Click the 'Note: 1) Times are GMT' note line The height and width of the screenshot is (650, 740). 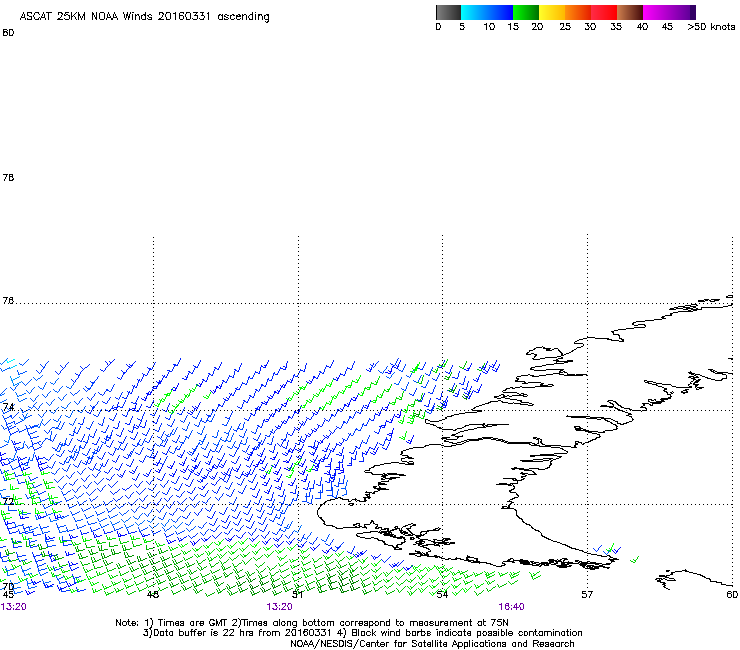click(312, 623)
